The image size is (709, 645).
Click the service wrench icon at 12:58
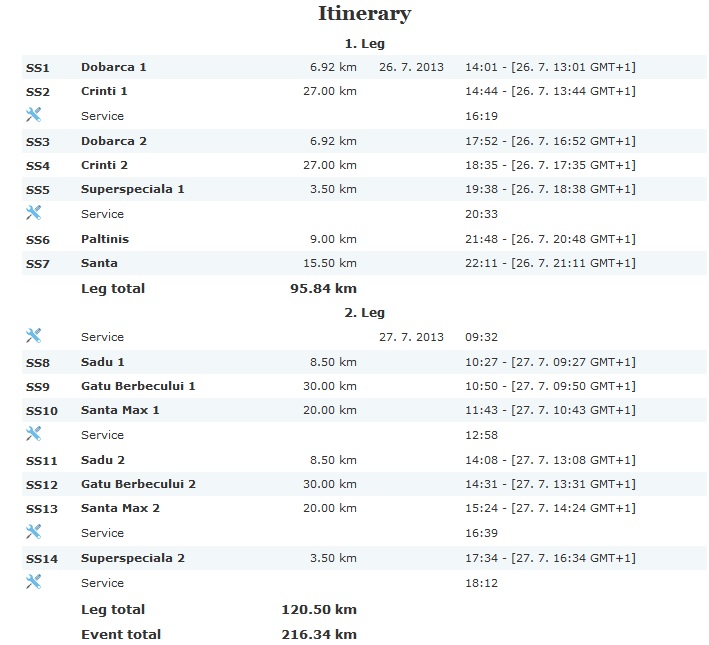33,434
